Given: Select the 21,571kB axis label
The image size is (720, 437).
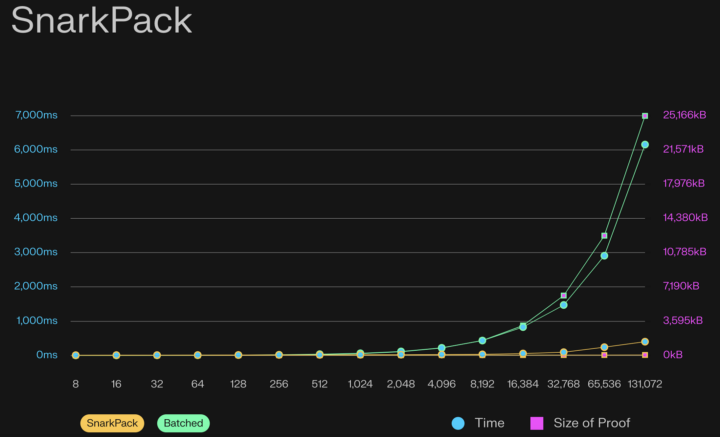Looking at the screenshot, I should point(683,149).
